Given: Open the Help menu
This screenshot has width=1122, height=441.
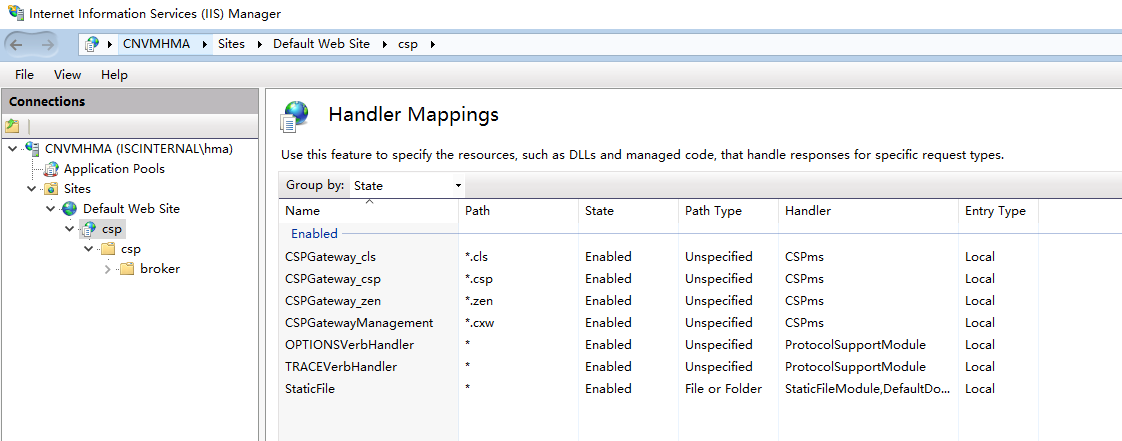Looking at the screenshot, I should (x=114, y=75).
